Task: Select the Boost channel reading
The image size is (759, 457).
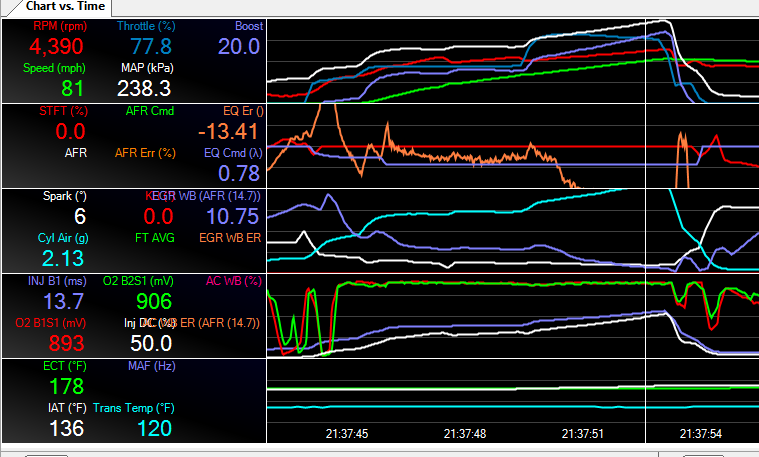Action: (x=238, y=46)
